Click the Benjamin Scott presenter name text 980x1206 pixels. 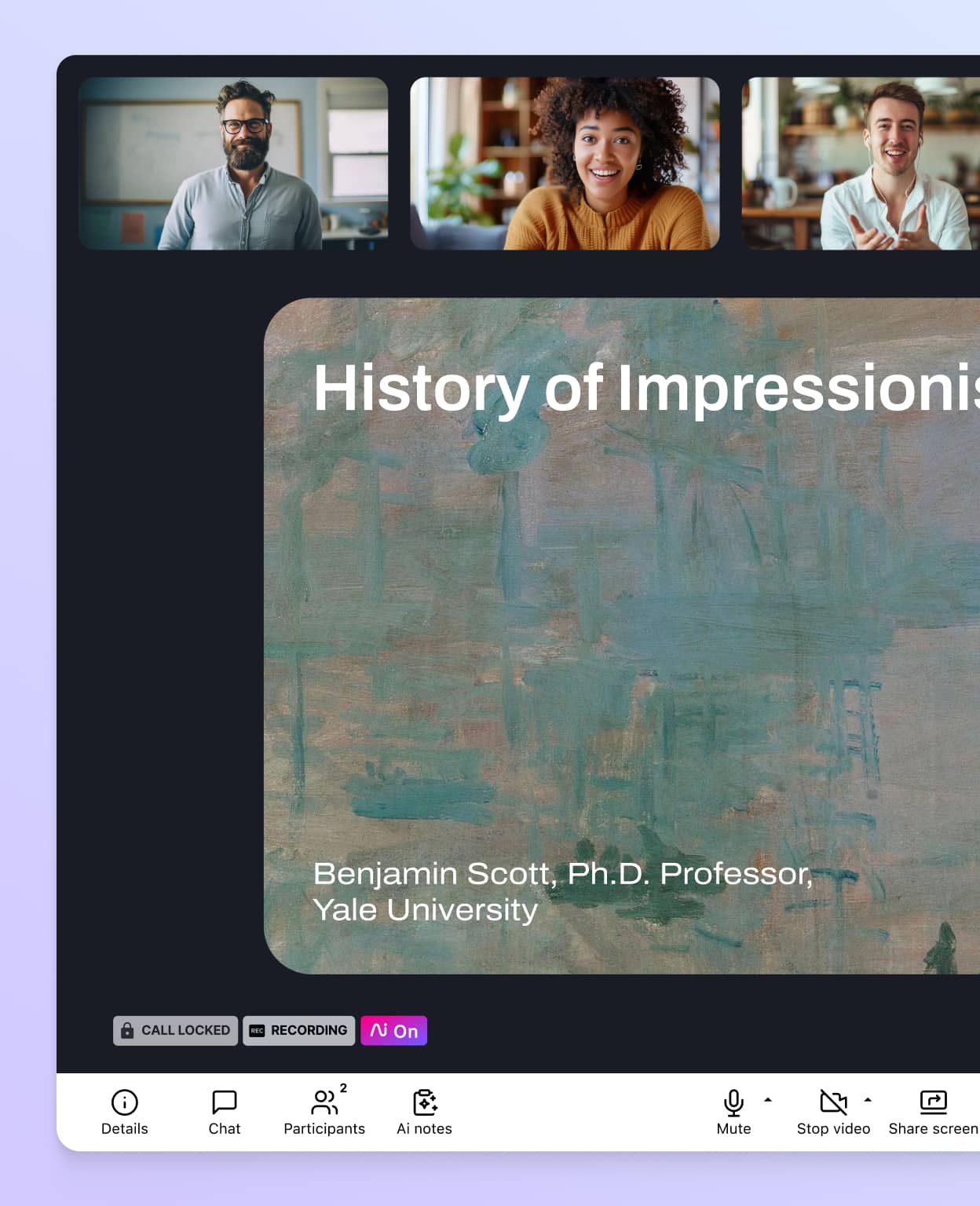pos(562,874)
